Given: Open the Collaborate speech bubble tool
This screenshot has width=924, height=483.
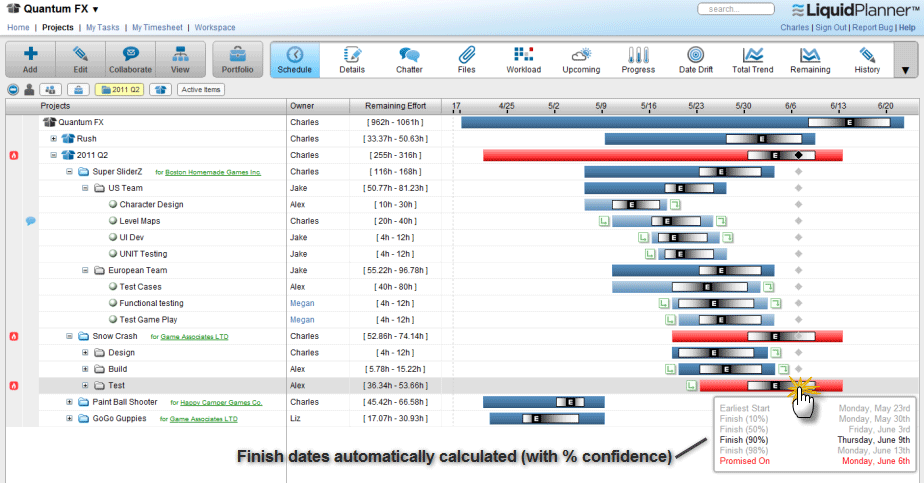Looking at the screenshot, I should (130, 59).
